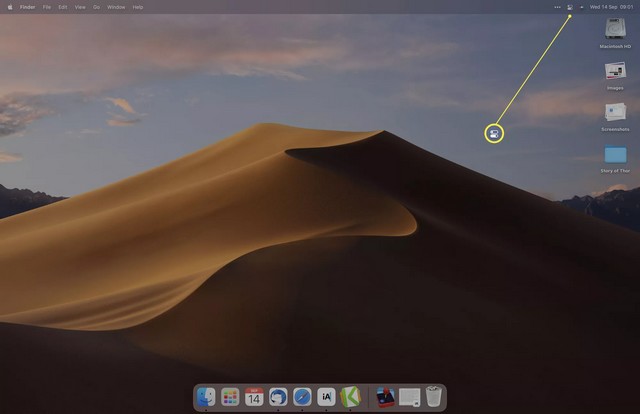
Task: Open Control Center from the menu bar
Action: coord(570,7)
